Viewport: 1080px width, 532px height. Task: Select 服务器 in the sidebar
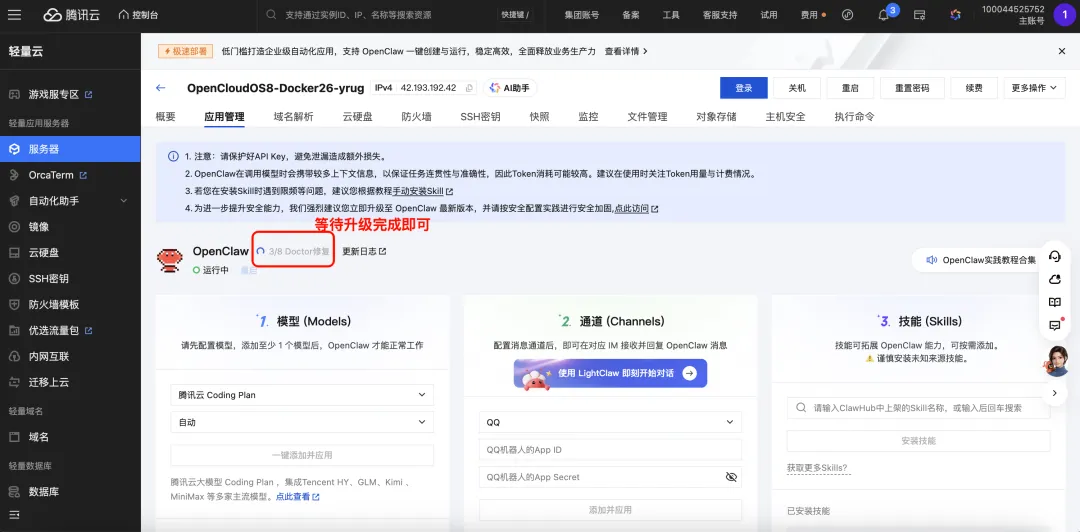pos(70,149)
